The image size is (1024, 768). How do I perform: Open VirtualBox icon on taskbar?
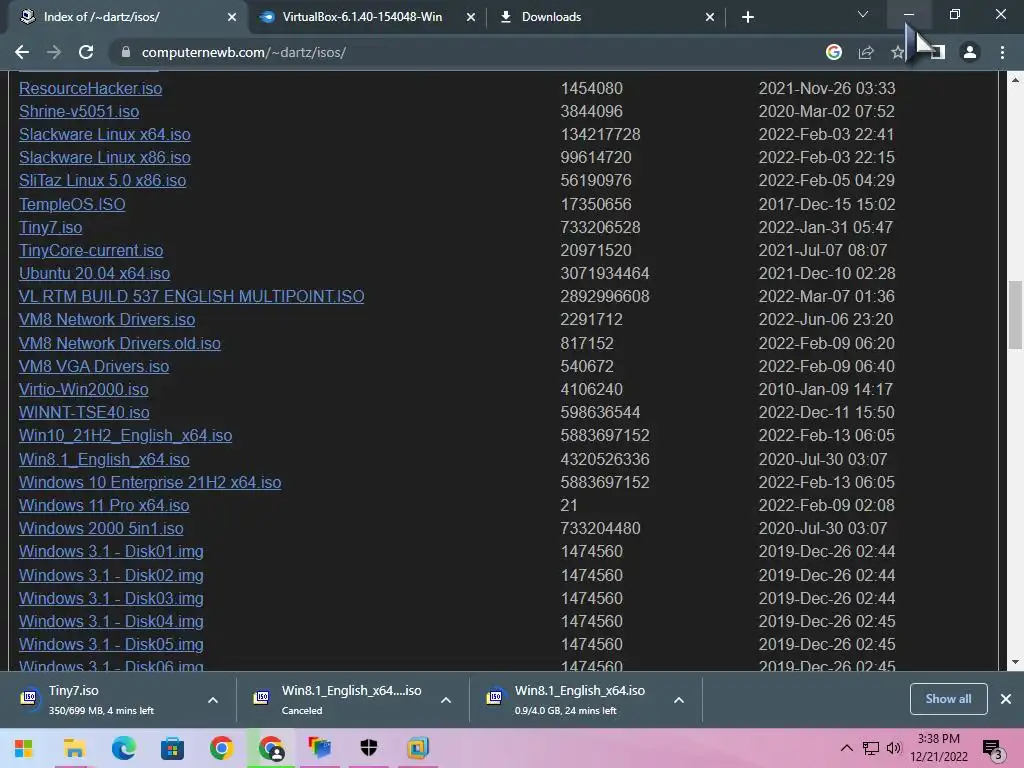tap(418, 748)
